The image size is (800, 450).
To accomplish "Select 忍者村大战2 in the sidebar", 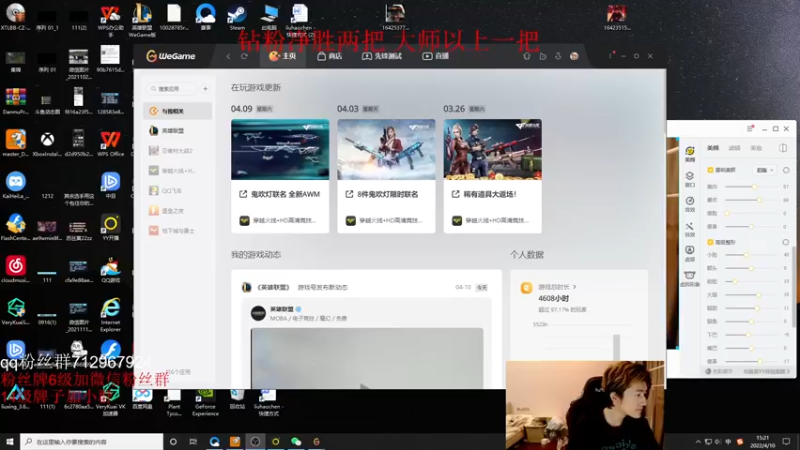I will (x=178, y=151).
